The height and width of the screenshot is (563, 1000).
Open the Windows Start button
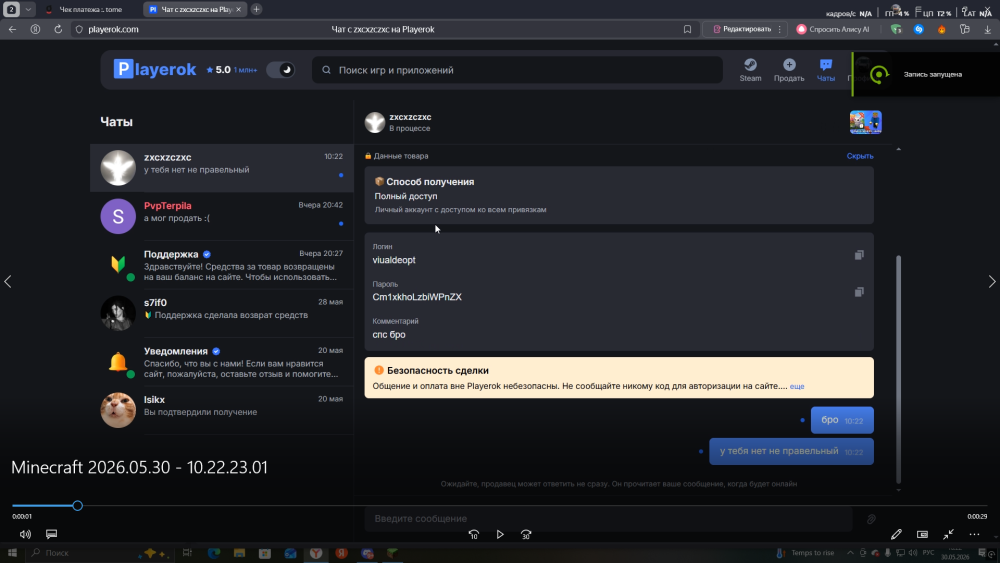coord(12,553)
